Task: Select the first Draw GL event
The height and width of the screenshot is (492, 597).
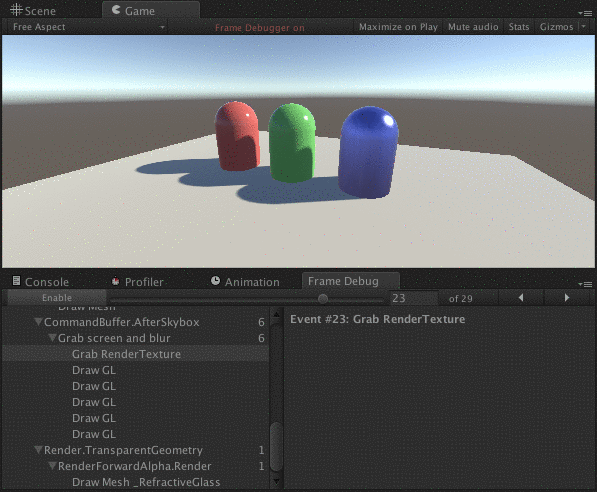Action: (x=136, y=370)
